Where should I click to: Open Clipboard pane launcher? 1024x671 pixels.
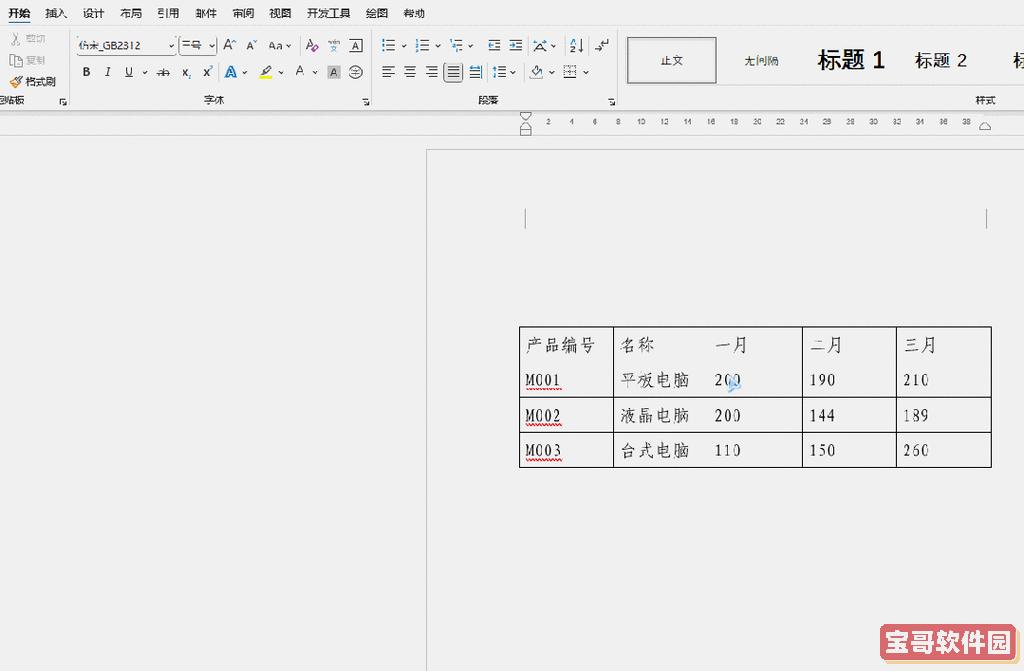tap(63, 102)
